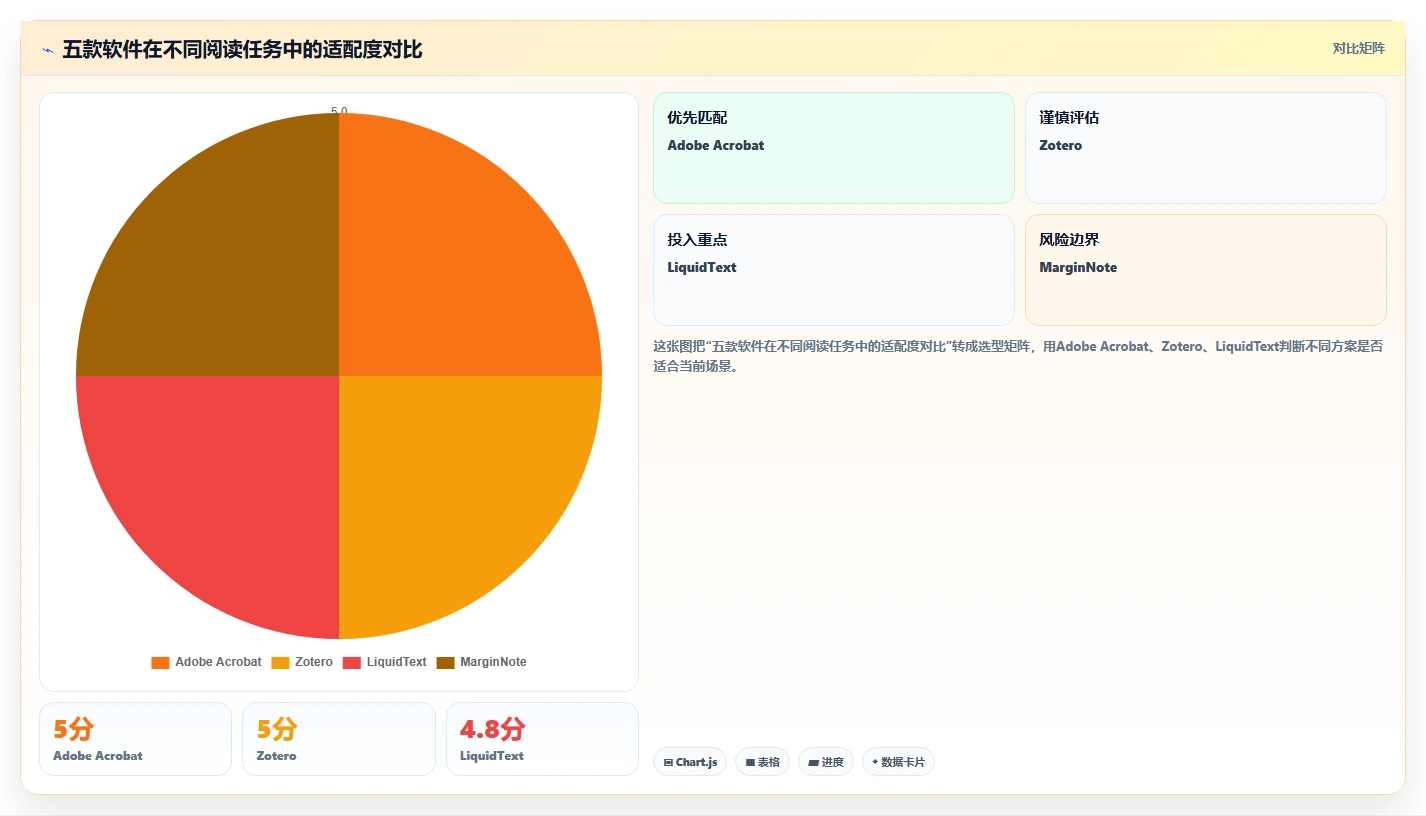The height and width of the screenshot is (816, 1426).
Task: Click the Chart.js tag chip
Action: point(690,762)
